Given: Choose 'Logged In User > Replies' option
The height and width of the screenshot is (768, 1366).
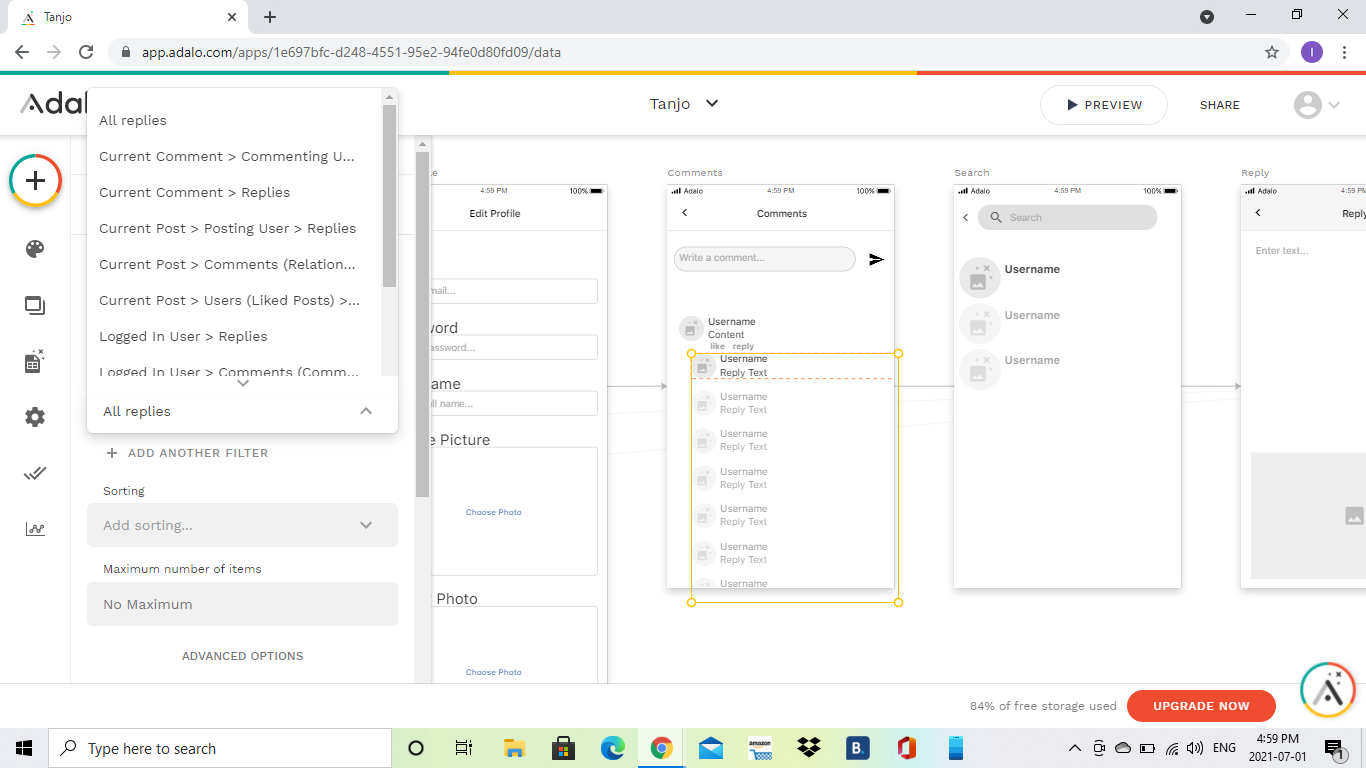Looking at the screenshot, I should (x=183, y=337).
